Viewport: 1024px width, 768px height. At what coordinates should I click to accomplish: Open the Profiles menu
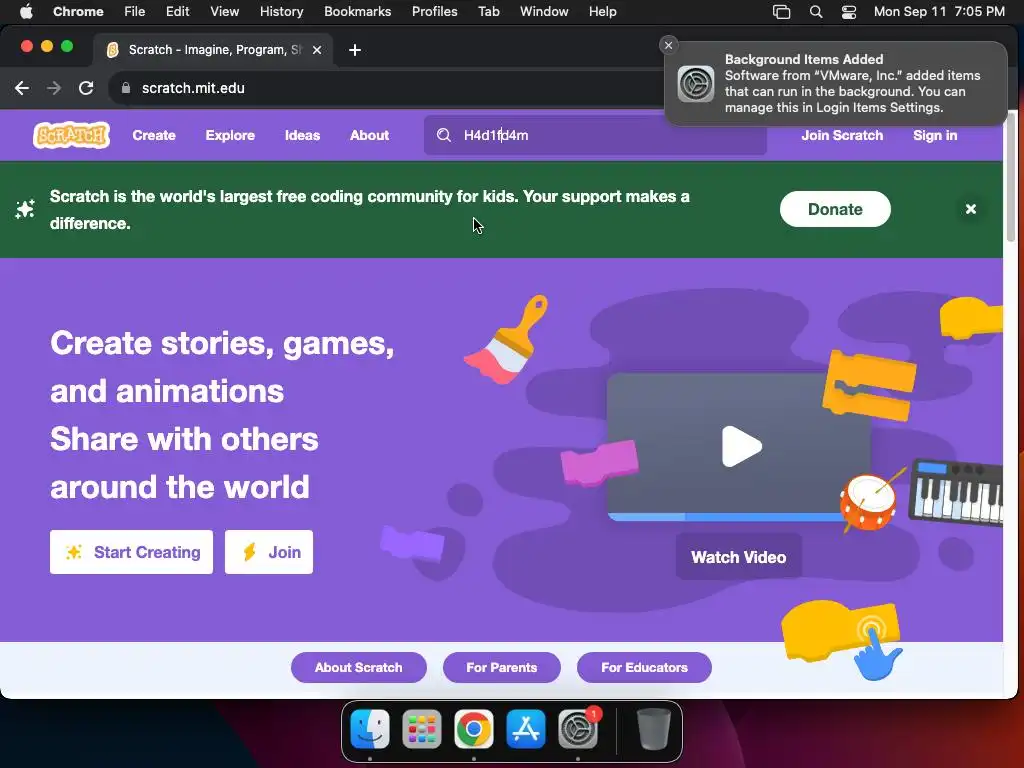coord(434,12)
